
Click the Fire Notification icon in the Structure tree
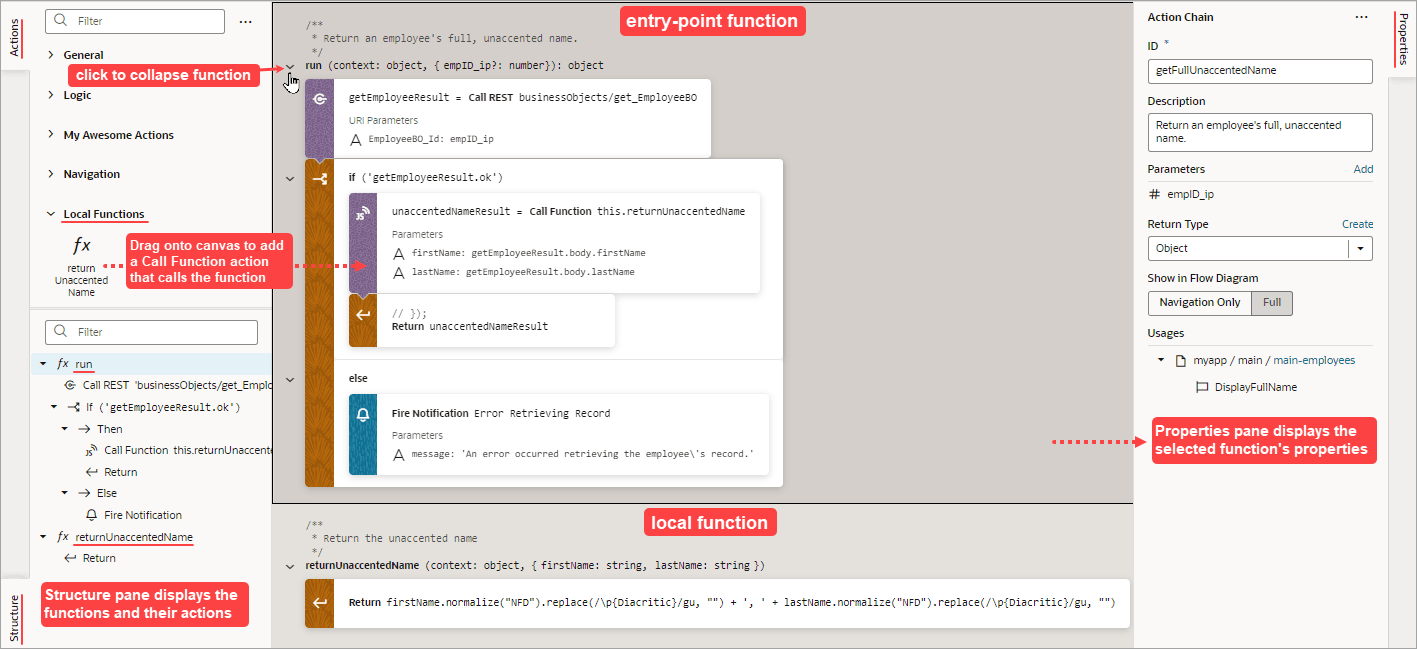tap(91, 514)
